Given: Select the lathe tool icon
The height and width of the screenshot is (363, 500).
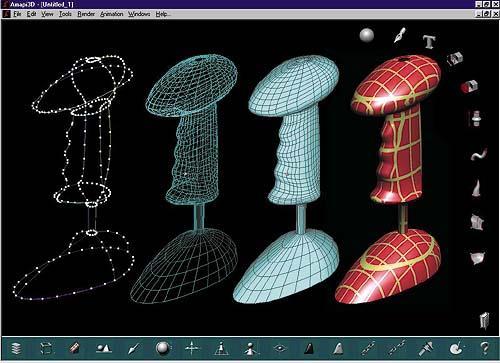Looking at the screenshot, I should 476,118.
